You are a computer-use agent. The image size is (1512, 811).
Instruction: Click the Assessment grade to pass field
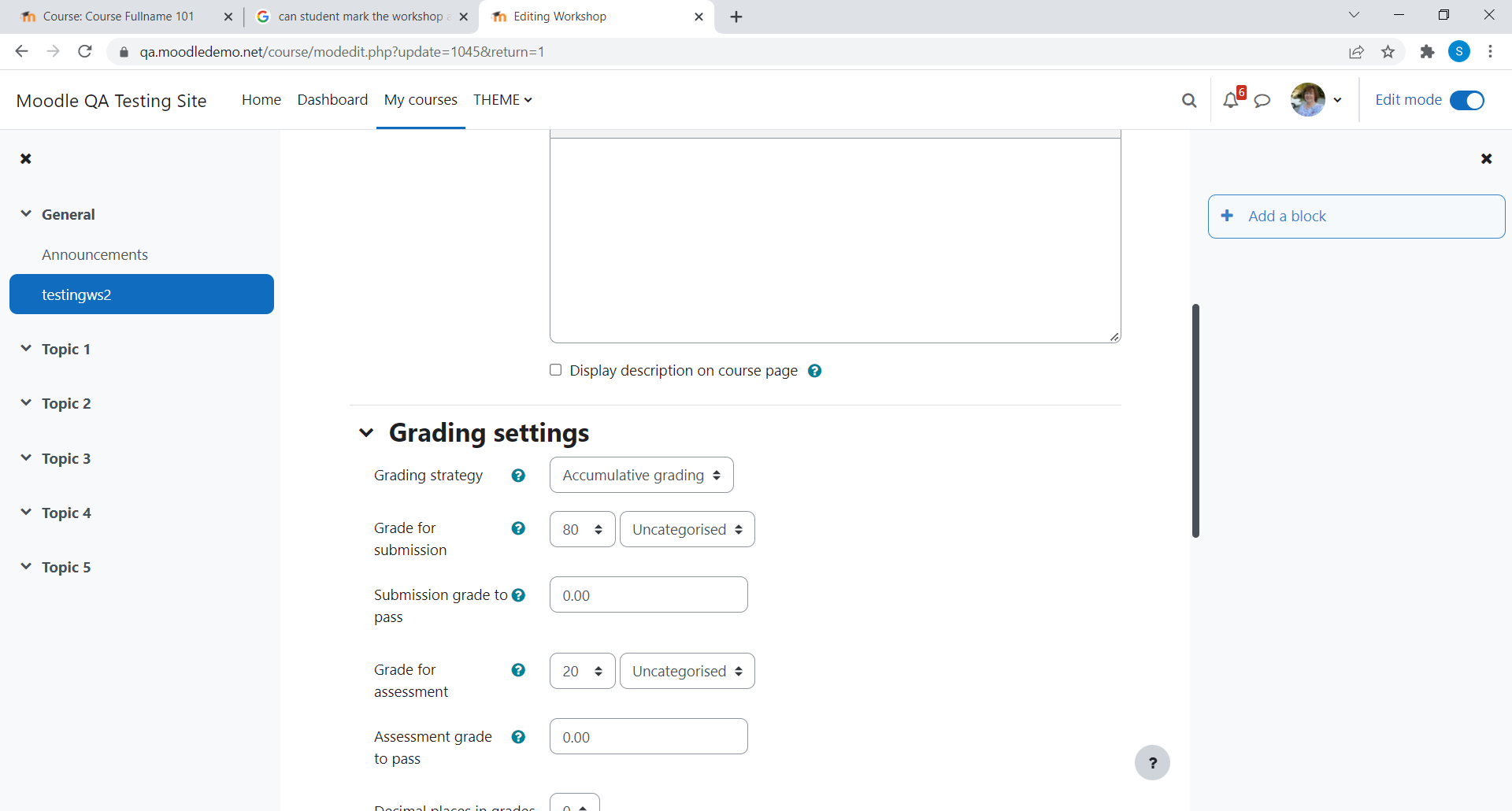[x=648, y=736]
